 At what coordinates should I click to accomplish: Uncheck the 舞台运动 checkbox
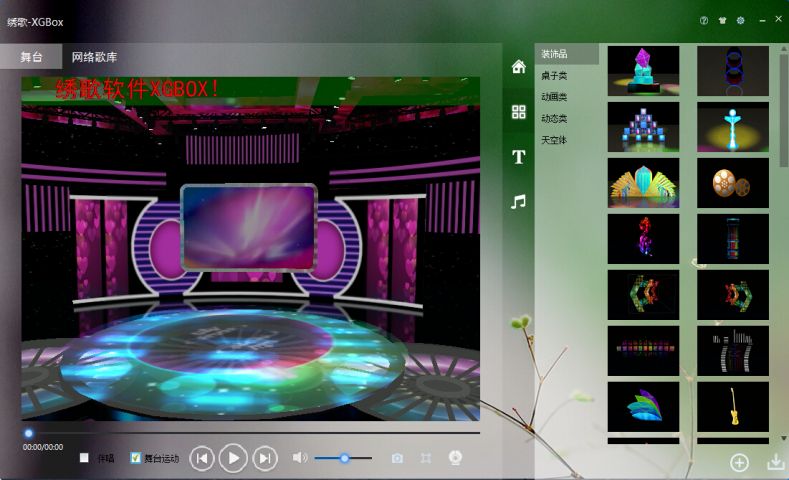click(x=136, y=458)
